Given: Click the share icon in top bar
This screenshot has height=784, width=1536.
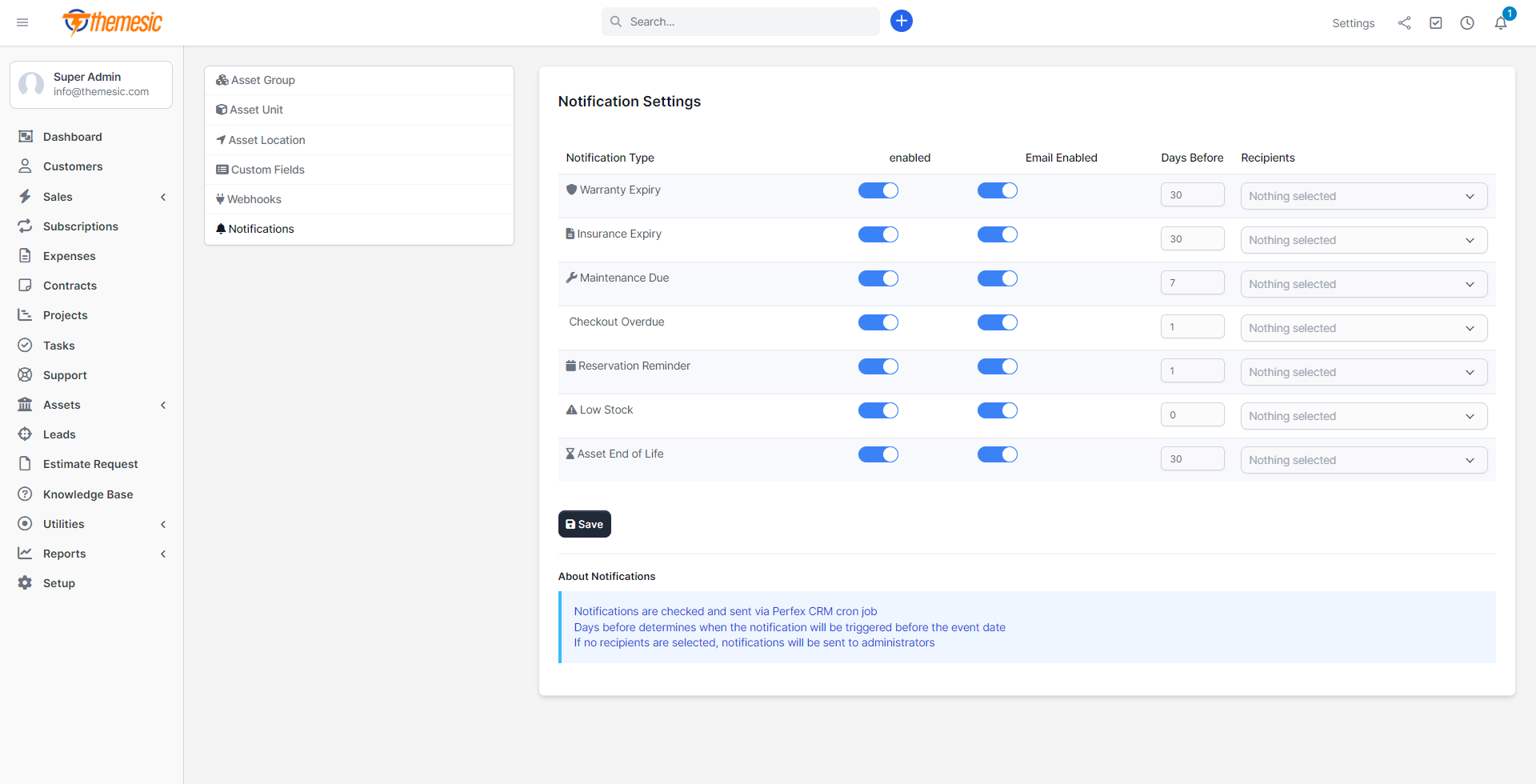Looking at the screenshot, I should [1404, 23].
